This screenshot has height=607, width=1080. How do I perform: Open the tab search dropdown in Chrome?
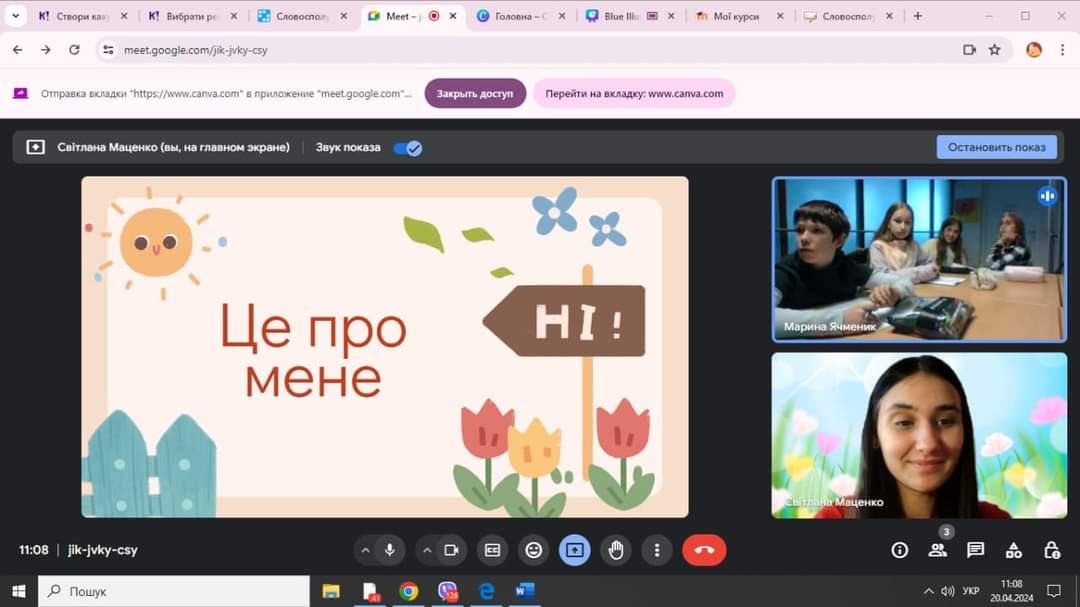point(15,16)
